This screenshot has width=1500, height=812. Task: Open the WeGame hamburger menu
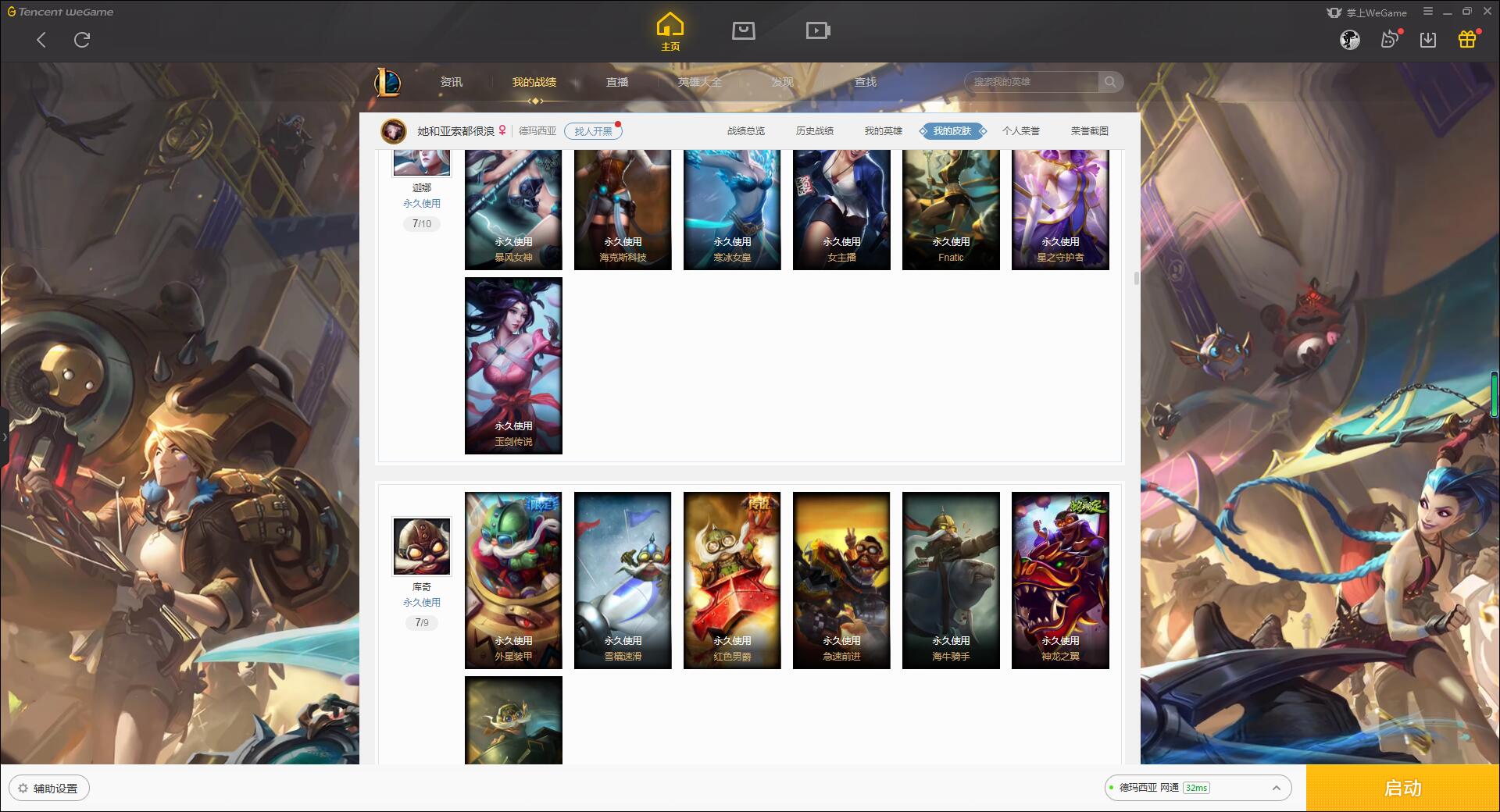(x=1428, y=12)
